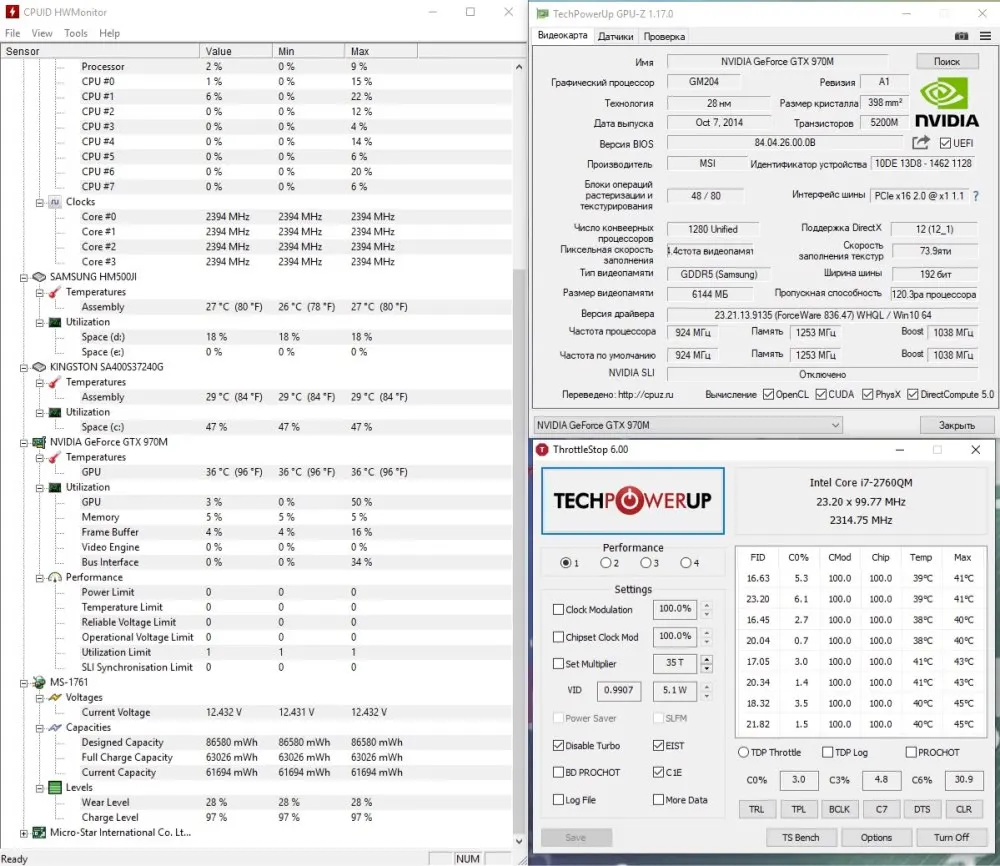Click the Utilization icon under KINGSTON drive

click(x=55, y=413)
